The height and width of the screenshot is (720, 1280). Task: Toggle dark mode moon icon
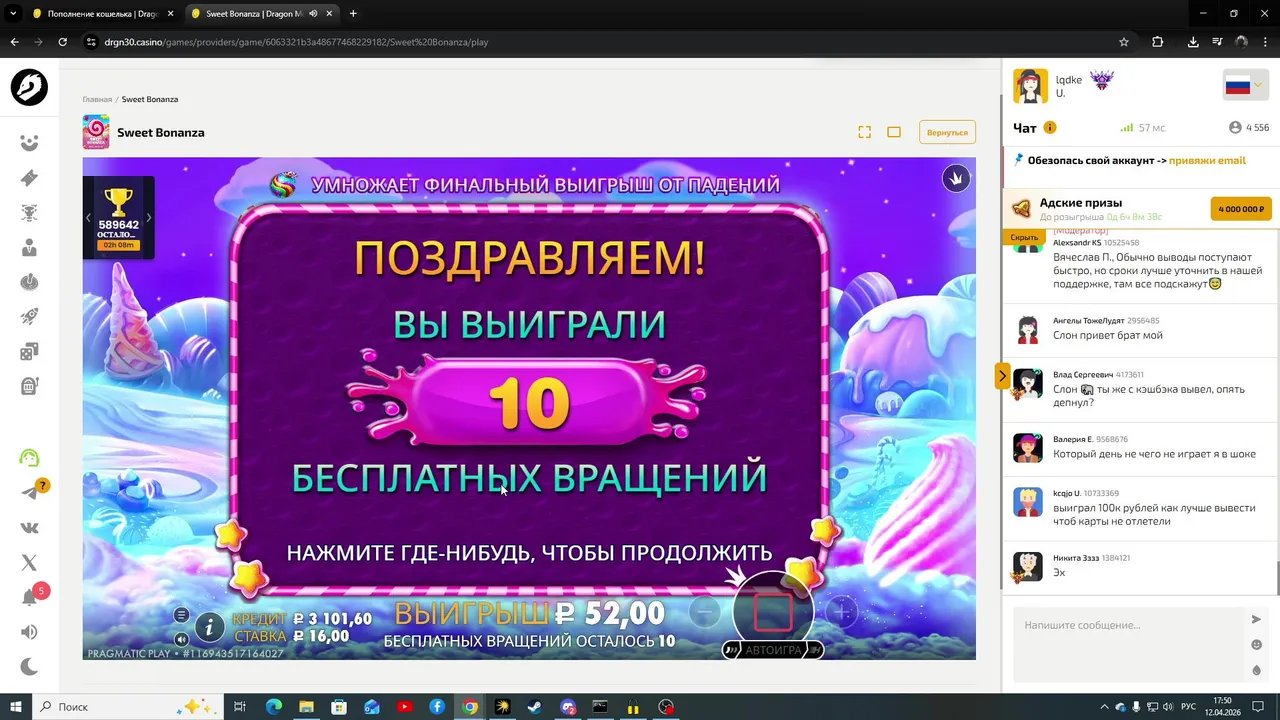tap(29, 667)
